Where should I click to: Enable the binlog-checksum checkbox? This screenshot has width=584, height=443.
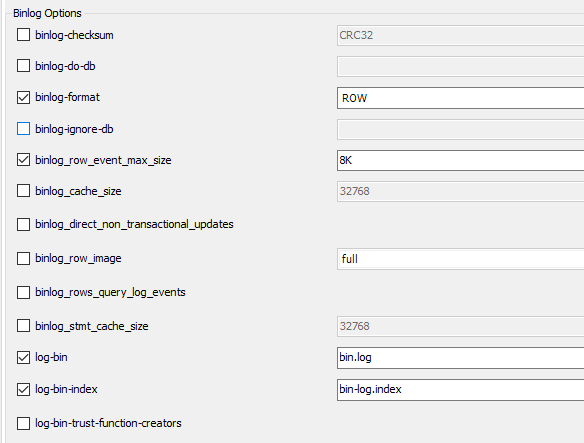(23, 35)
